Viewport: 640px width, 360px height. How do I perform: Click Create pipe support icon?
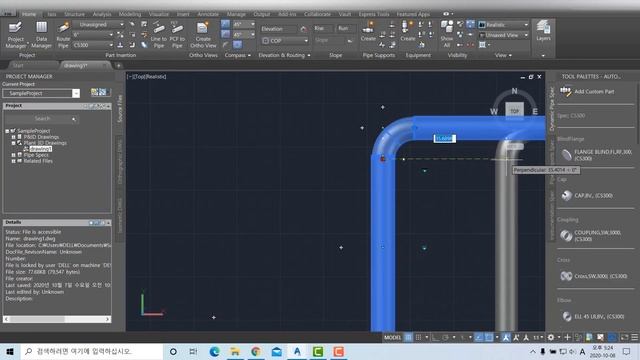tap(368, 31)
